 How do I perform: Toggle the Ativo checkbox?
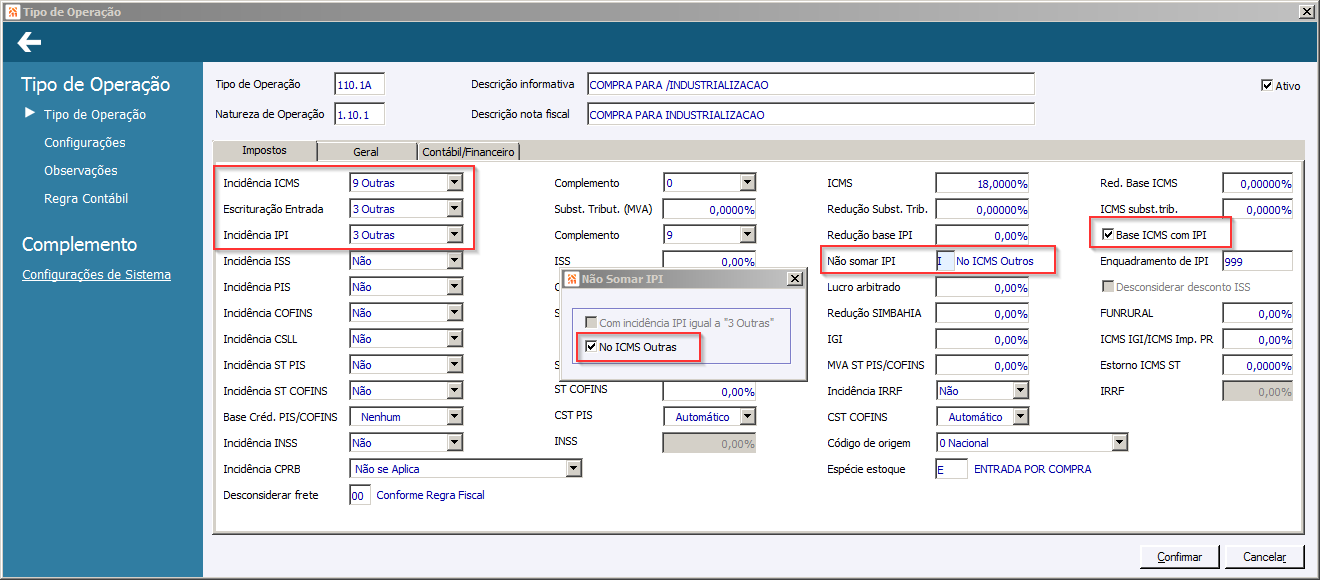click(1267, 86)
